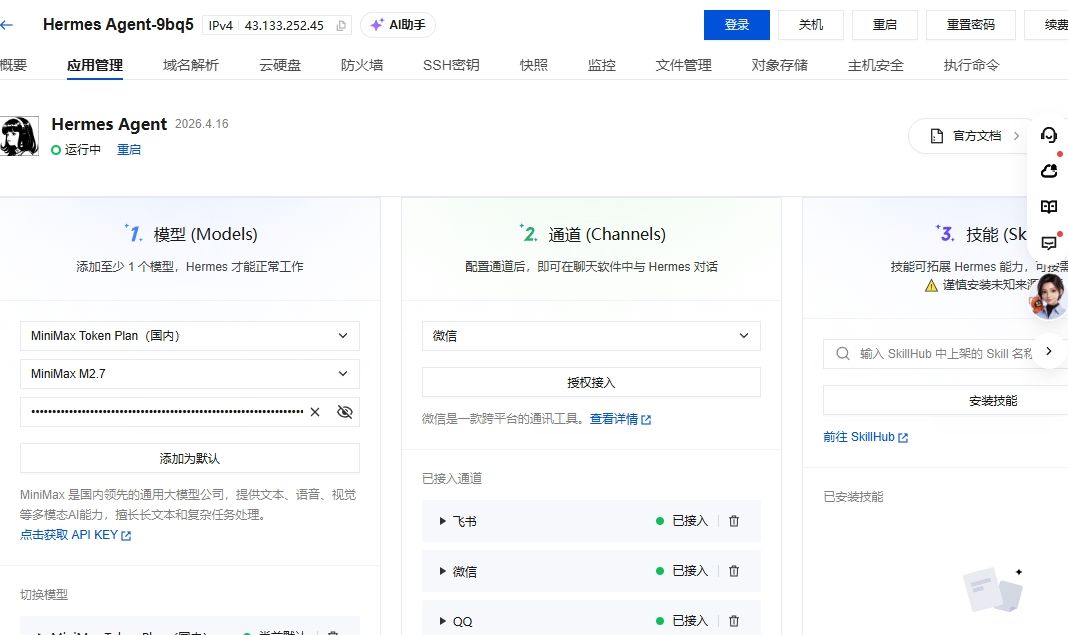1068x635 pixels.
Task: Open the 文件管理 tab
Action: coord(683,65)
